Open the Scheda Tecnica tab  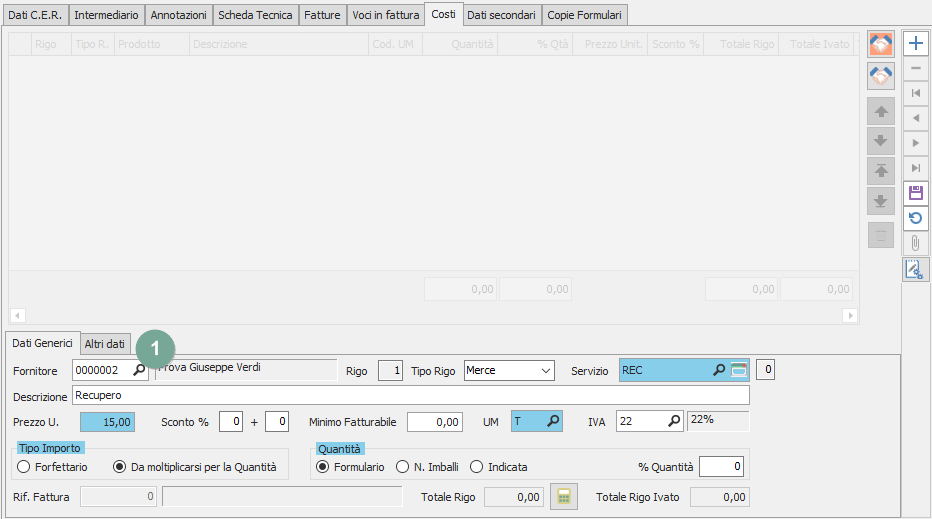point(256,15)
